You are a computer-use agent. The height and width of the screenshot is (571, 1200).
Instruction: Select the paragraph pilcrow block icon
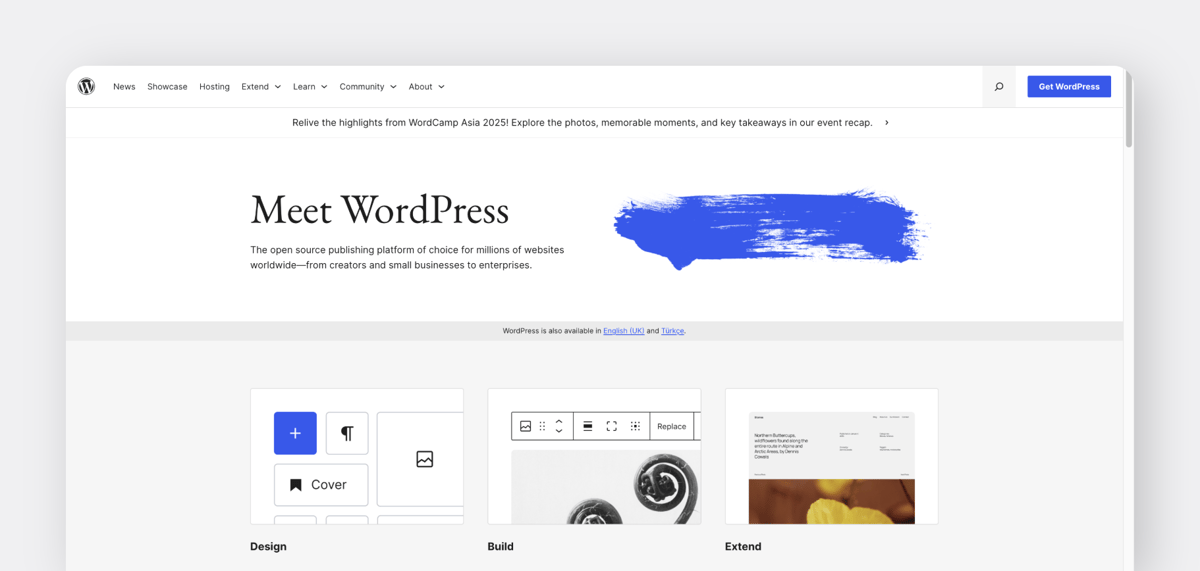coord(347,433)
